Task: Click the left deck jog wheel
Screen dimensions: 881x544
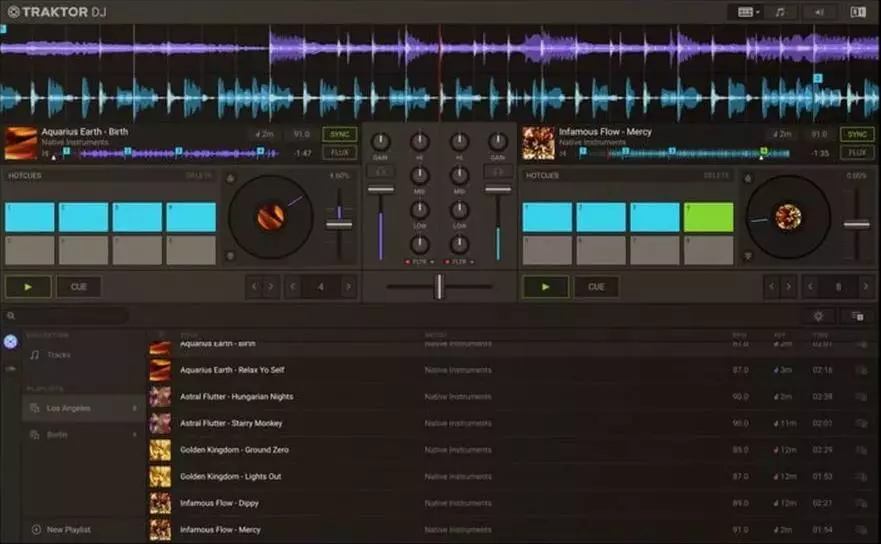Action: click(x=271, y=217)
